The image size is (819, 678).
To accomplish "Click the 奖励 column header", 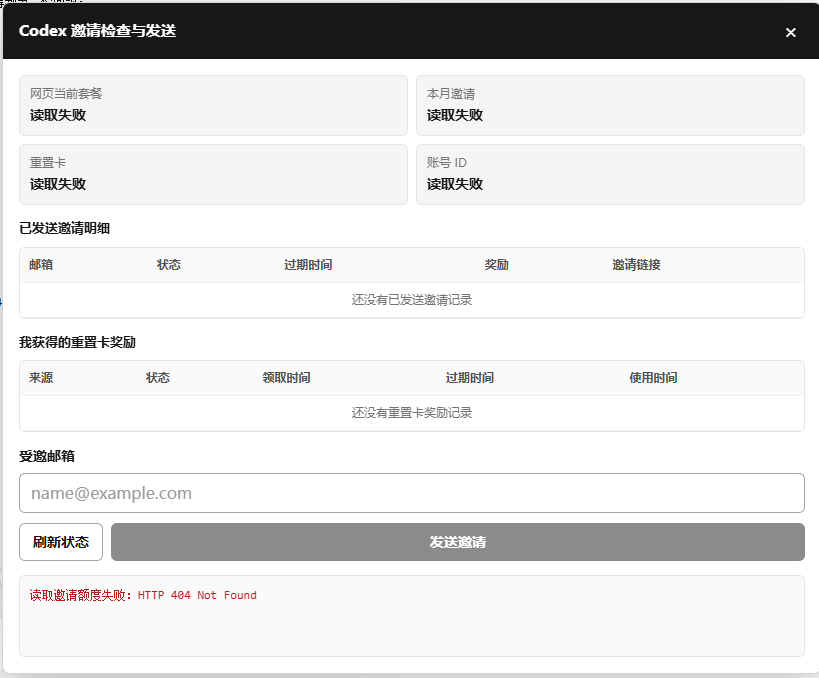I will 496,265.
